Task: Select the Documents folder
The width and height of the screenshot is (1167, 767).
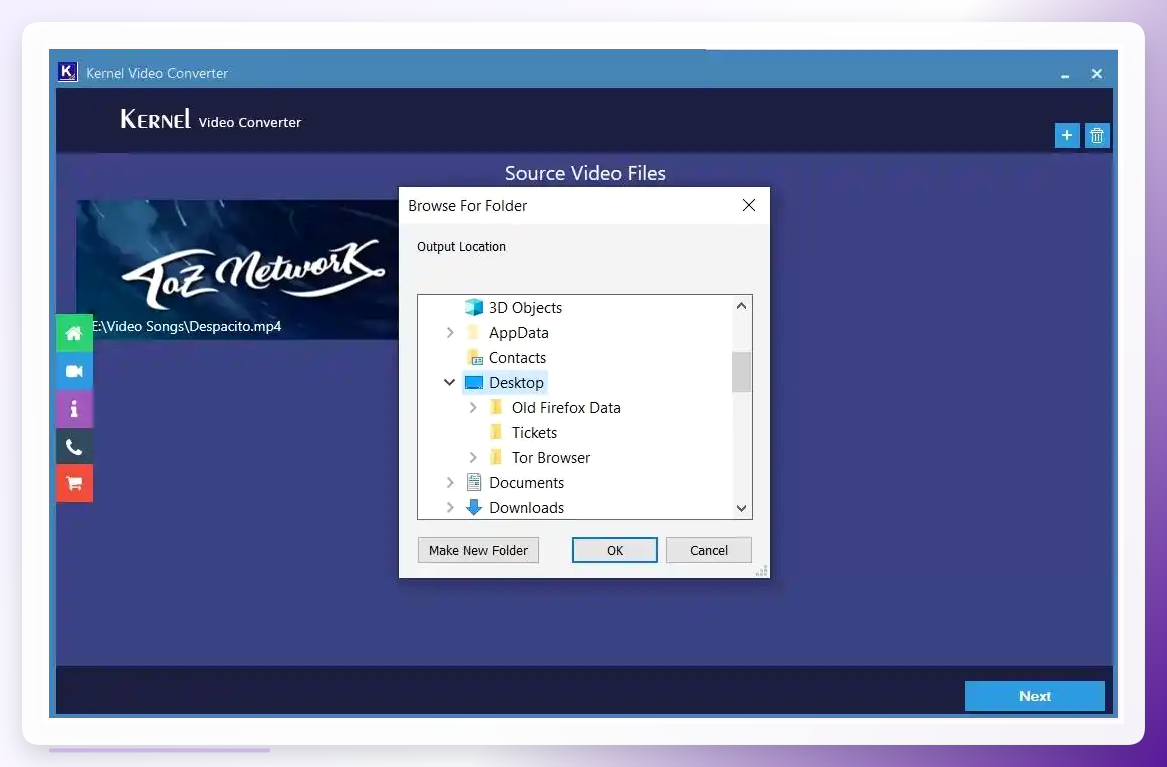Action: point(526,482)
